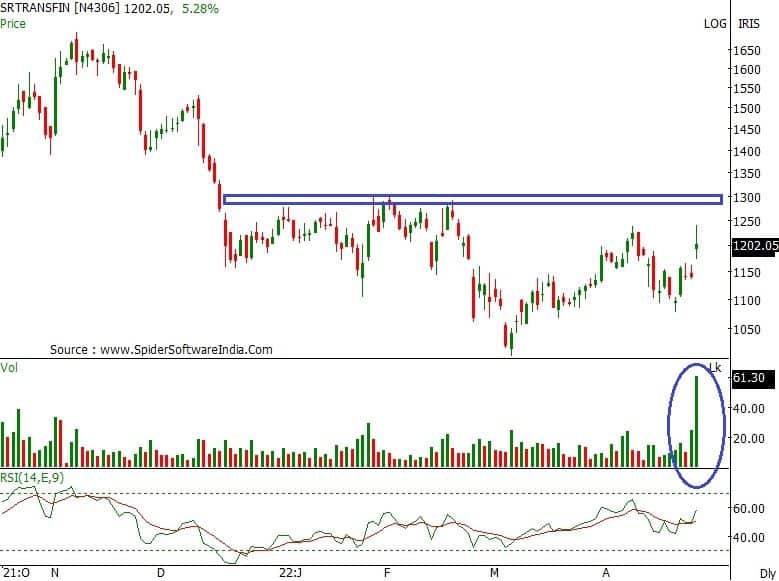
Task: Click the 1650 level on price axis
Action: click(x=745, y=51)
